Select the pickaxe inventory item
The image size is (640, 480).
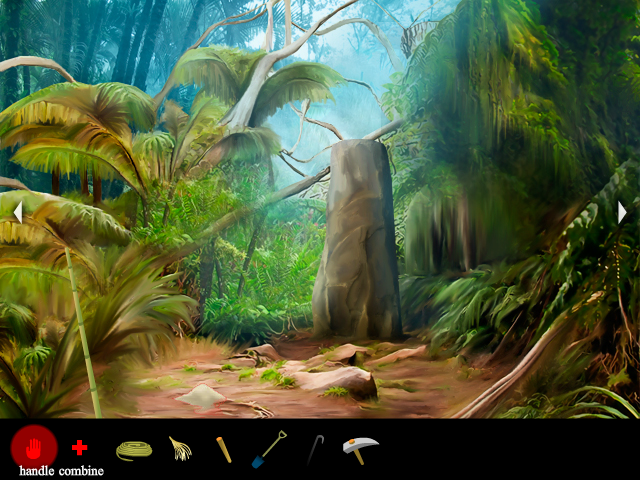pos(360,450)
